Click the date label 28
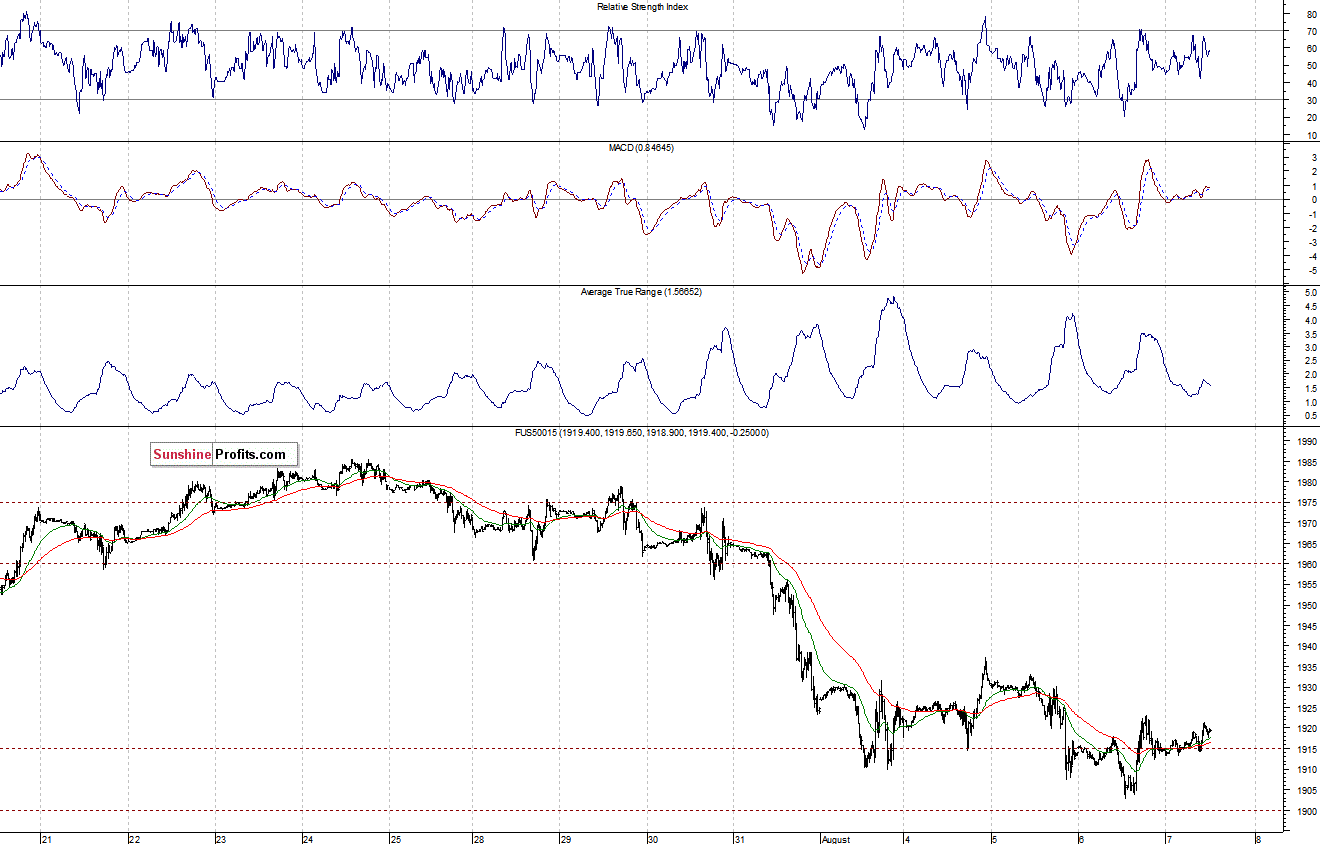Viewport: 1320px width, 844px height. pyautogui.click(x=479, y=838)
